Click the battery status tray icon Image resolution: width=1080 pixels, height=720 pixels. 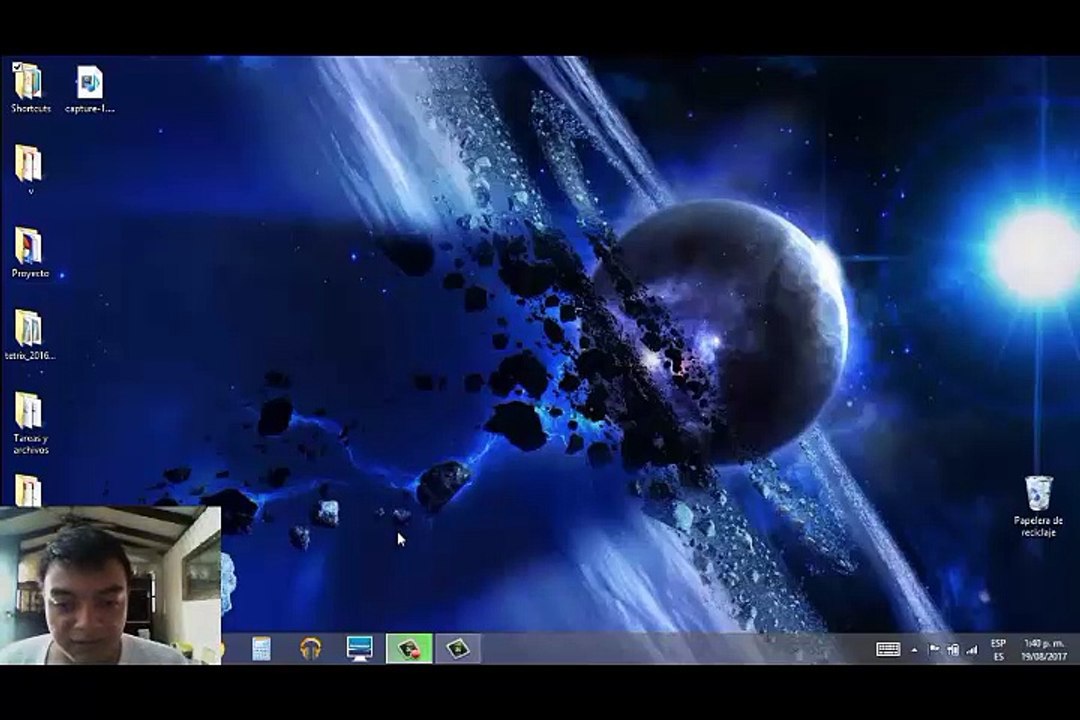click(x=953, y=650)
